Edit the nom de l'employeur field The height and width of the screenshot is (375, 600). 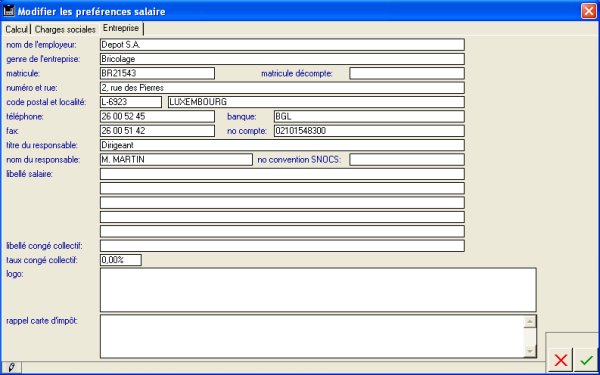pos(282,44)
